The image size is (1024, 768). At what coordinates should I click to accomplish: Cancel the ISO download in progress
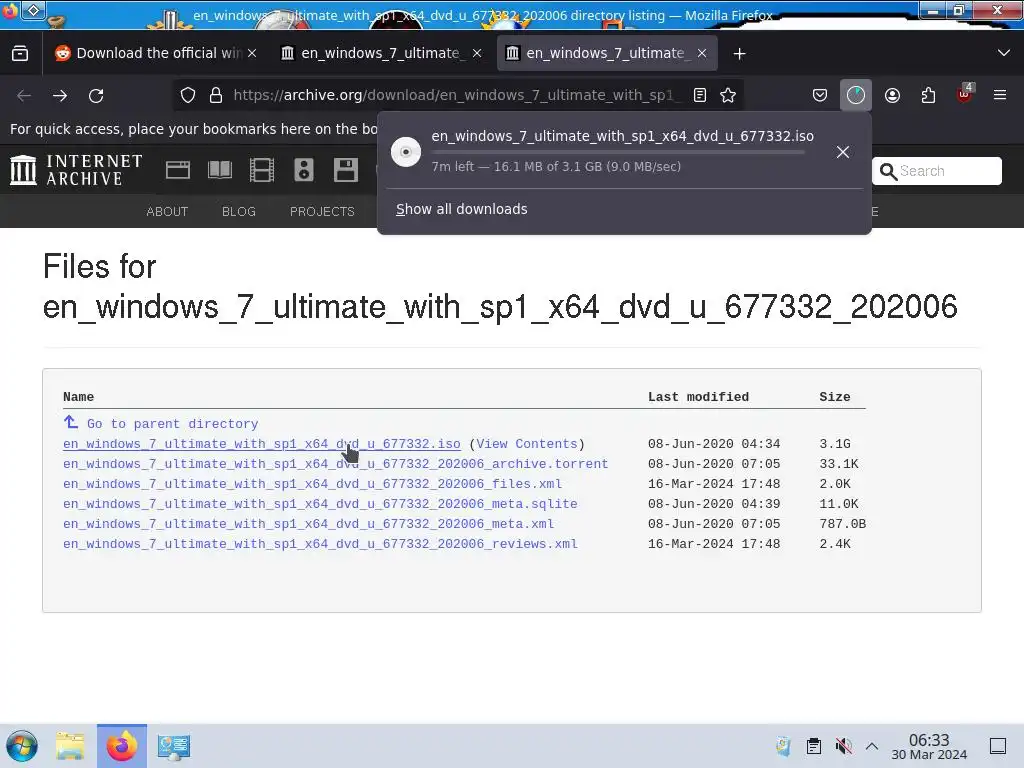click(x=842, y=152)
